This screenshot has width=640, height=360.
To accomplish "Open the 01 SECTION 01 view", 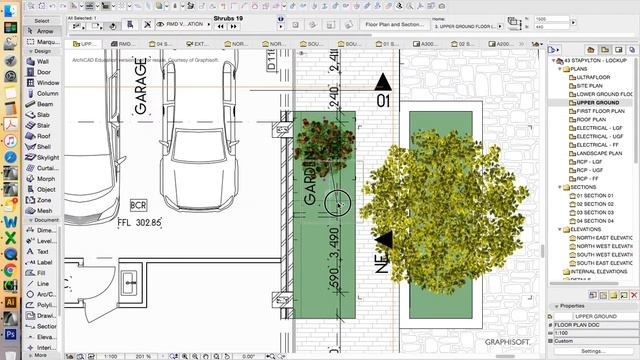I will tap(591, 196).
